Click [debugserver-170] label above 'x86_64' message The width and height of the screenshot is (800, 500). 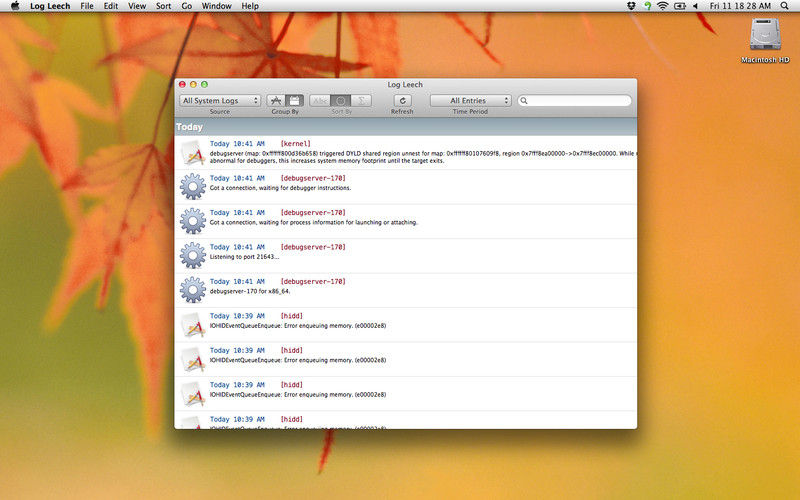click(x=313, y=281)
